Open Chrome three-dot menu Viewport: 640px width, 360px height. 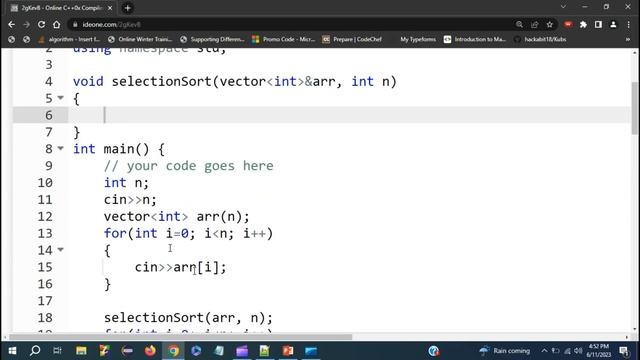tap(629, 24)
